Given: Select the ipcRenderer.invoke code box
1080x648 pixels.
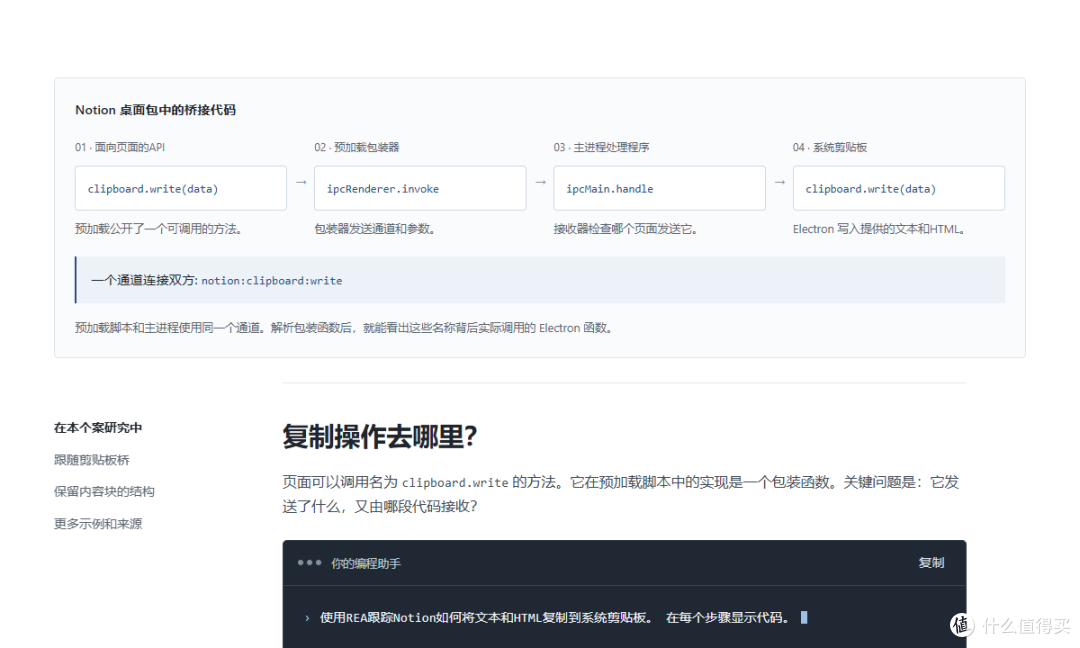Looking at the screenshot, I should (x=420, y=188).
